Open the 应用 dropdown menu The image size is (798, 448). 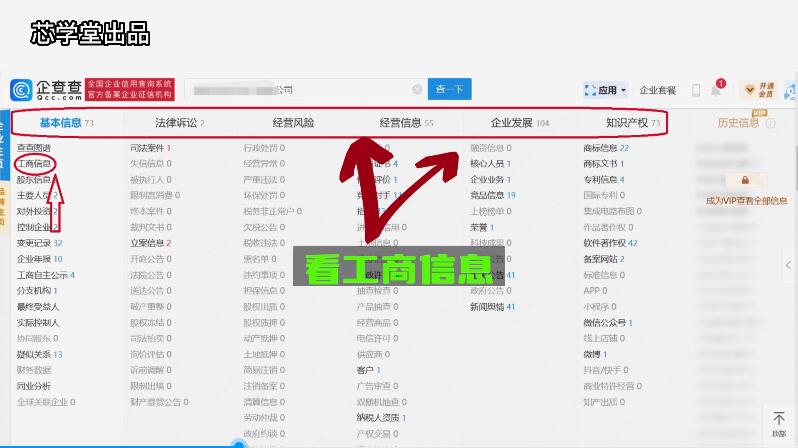pyautogui.click(x=605, y=90)
